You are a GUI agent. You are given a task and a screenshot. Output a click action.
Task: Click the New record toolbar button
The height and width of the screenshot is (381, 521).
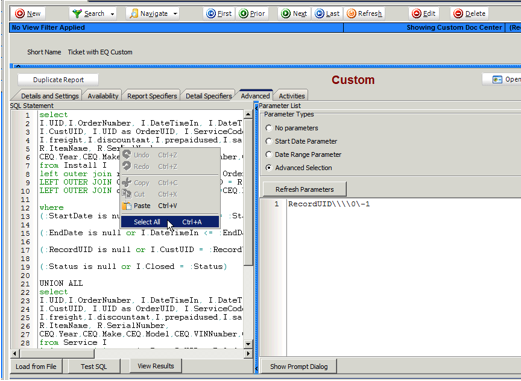tap(28, 14)
